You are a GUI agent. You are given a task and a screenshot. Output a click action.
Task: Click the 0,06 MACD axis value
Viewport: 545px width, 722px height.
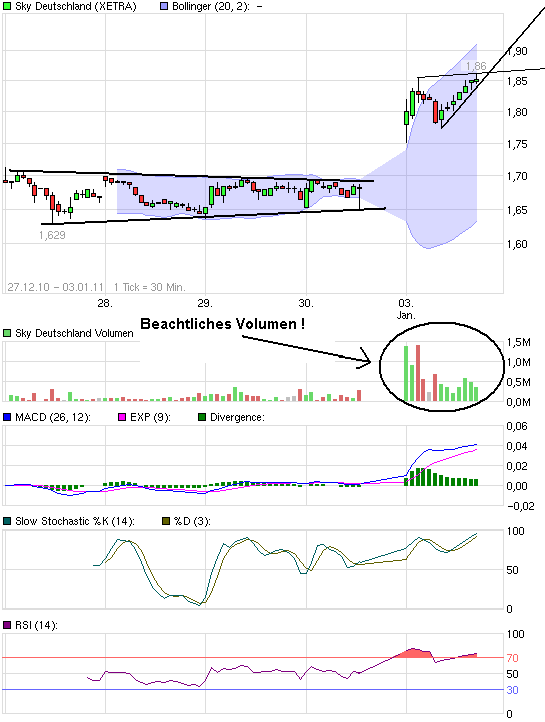[517, 426]
